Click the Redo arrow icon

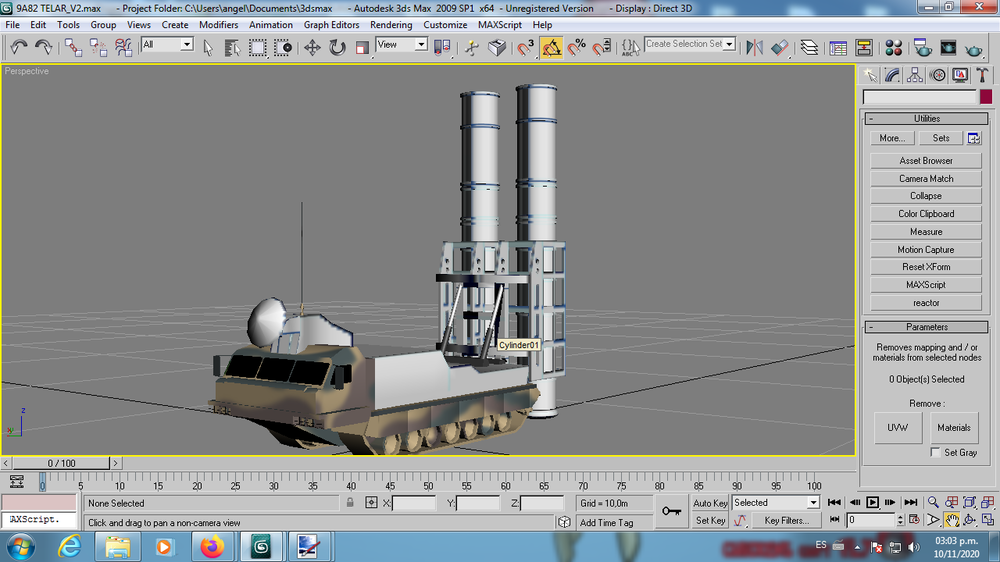click(x=43, y=47)
